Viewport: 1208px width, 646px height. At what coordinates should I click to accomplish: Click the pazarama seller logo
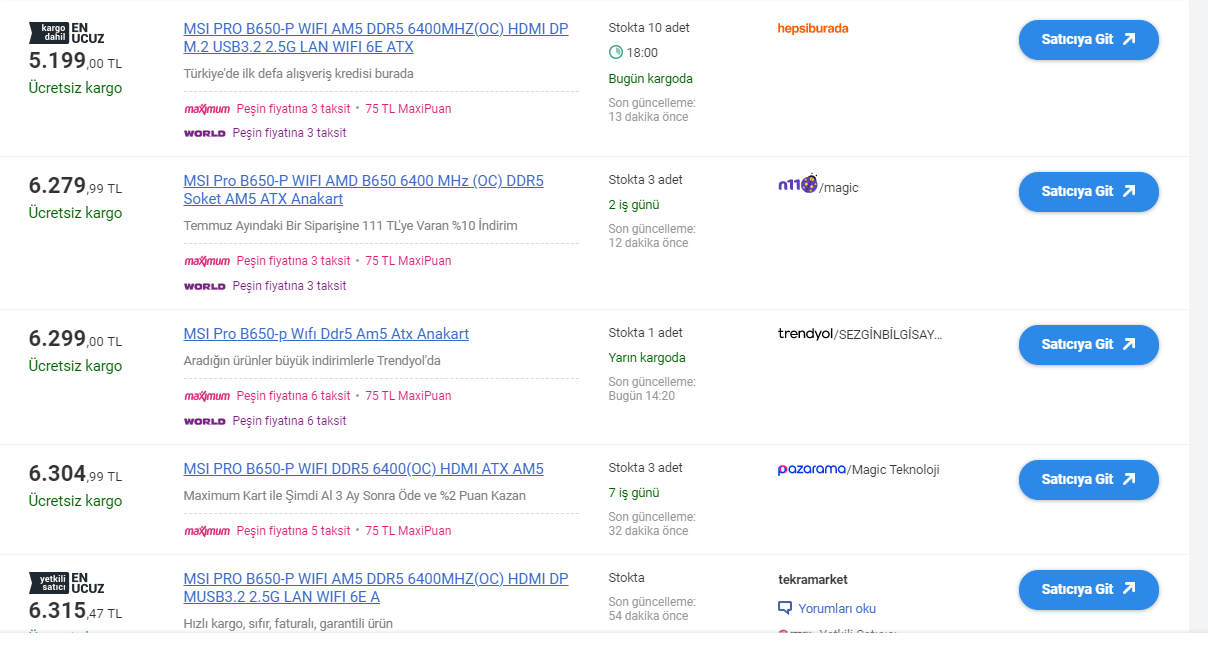click(811, 469)
